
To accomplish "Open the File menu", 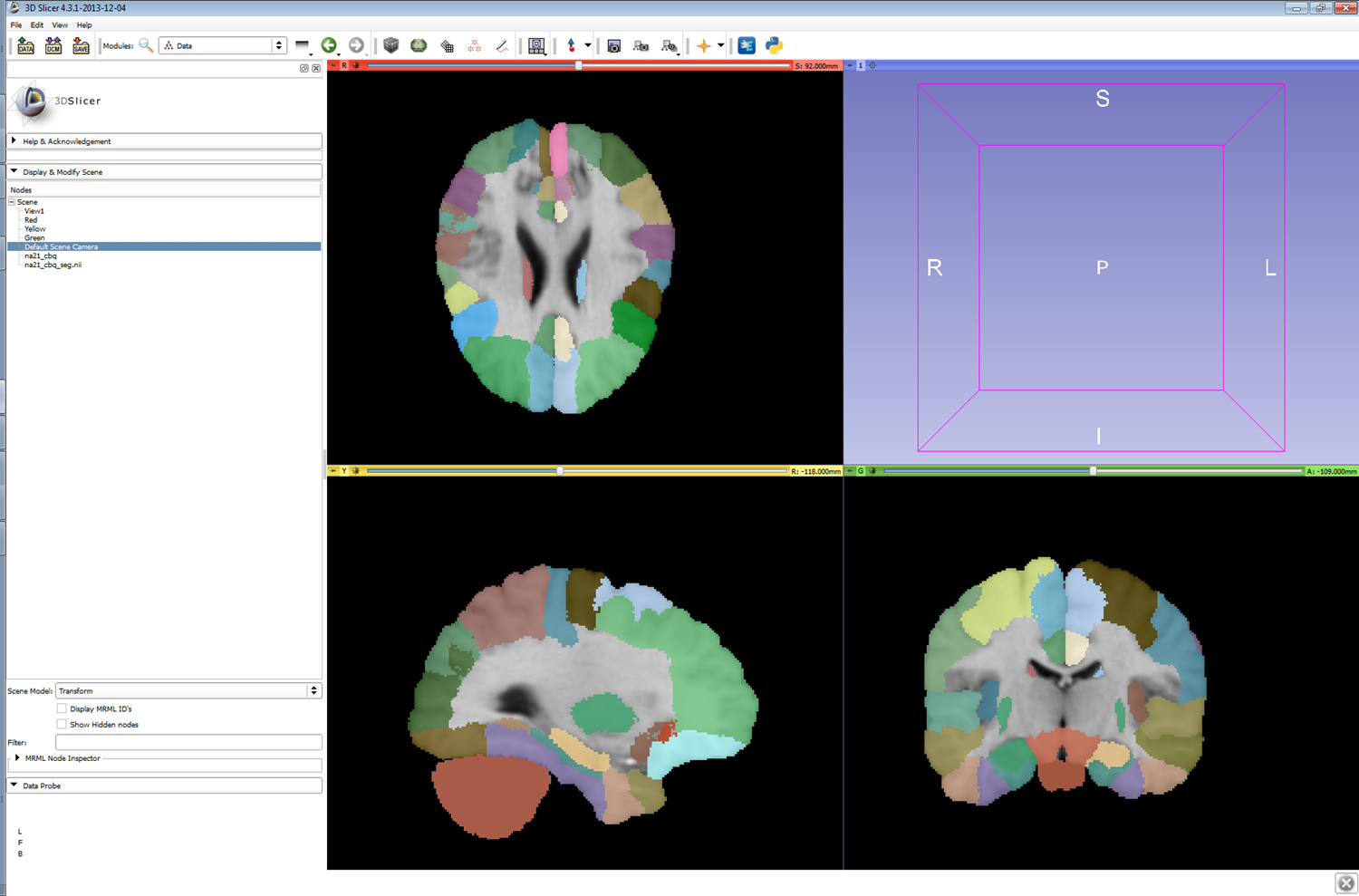I will [x=16, y=25].
